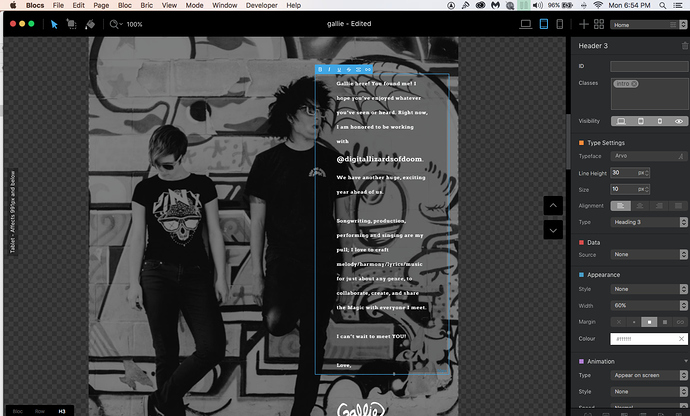Toggle the eye visibility option
Screen dimensions: 690x416
click(679, 121)
